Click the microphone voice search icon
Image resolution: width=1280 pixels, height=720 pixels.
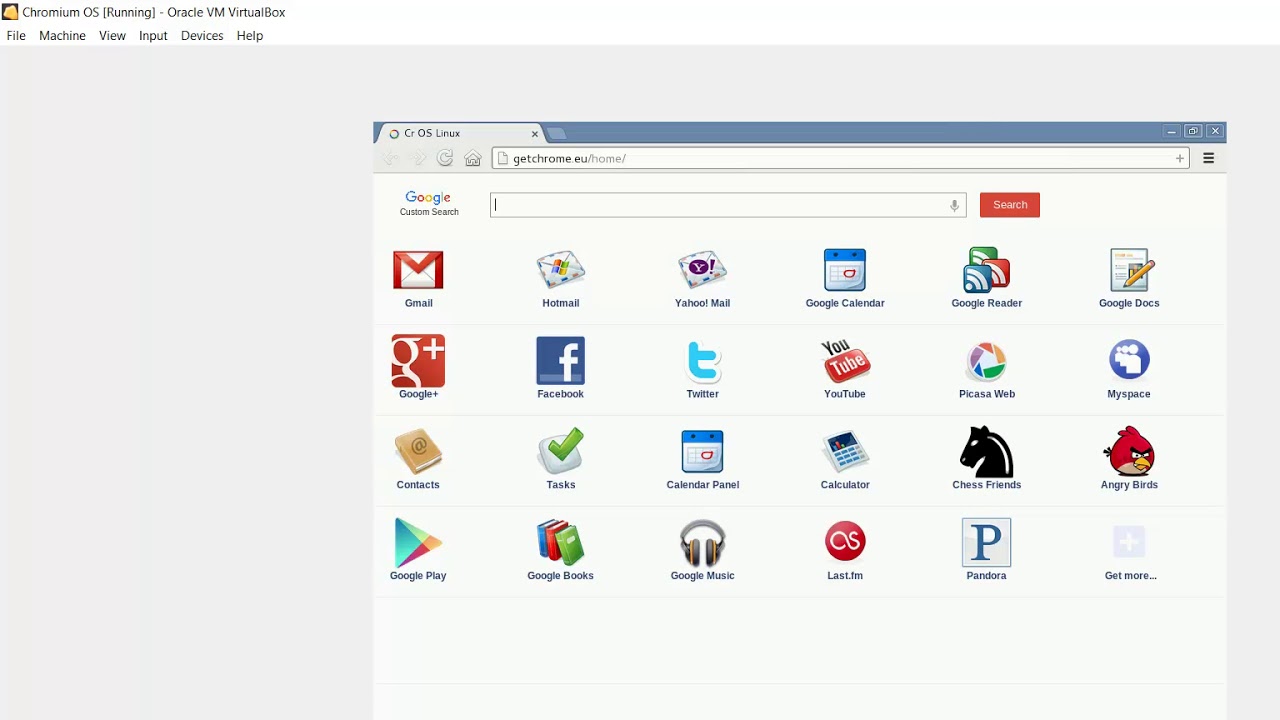tap(954, 205)
